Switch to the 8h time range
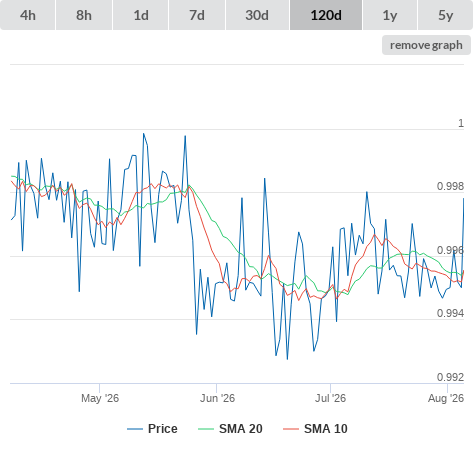The image size is (474, 455). coord(84,15)
